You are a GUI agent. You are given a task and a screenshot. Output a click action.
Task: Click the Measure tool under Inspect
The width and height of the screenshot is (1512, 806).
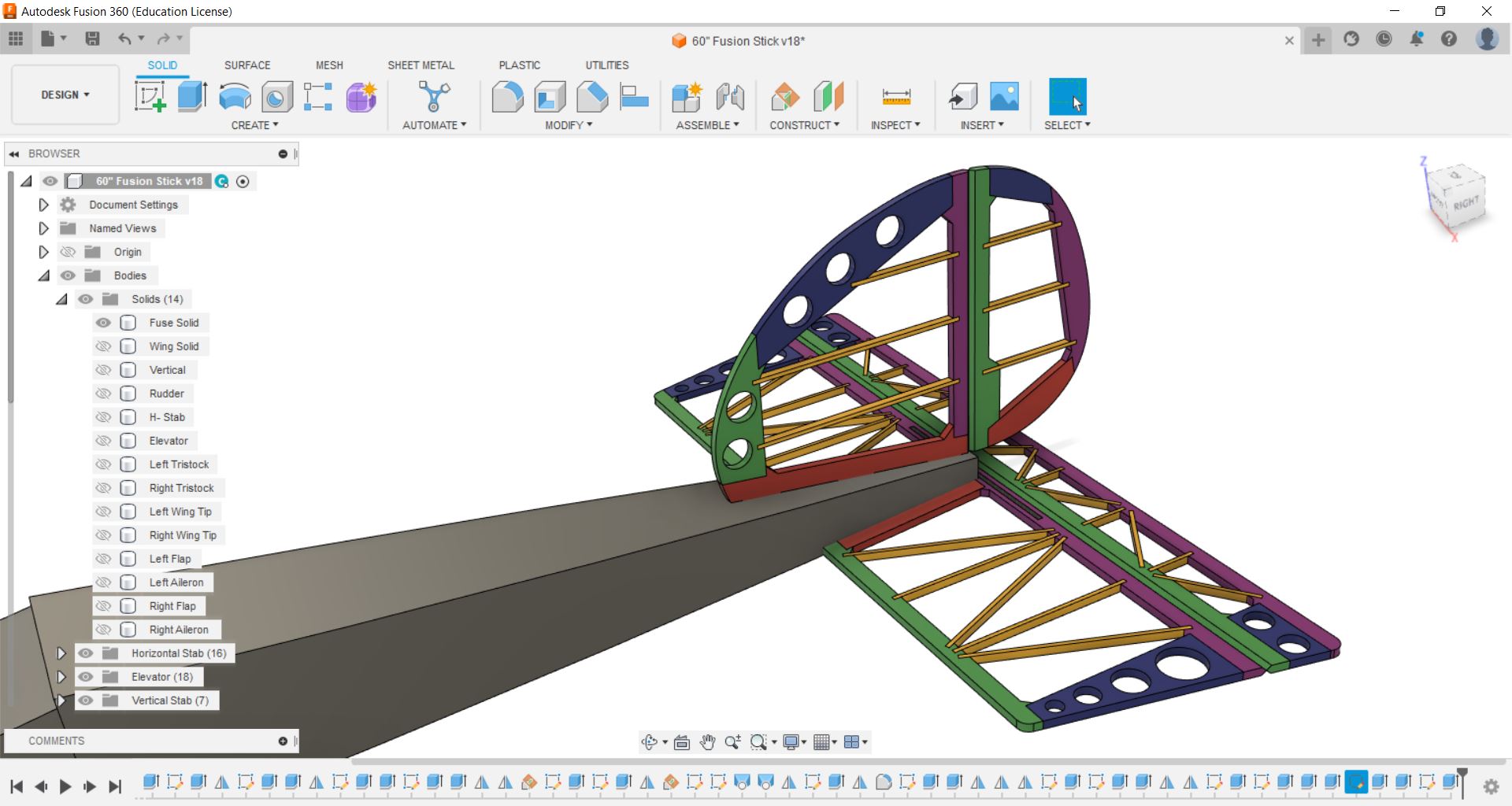895,97
